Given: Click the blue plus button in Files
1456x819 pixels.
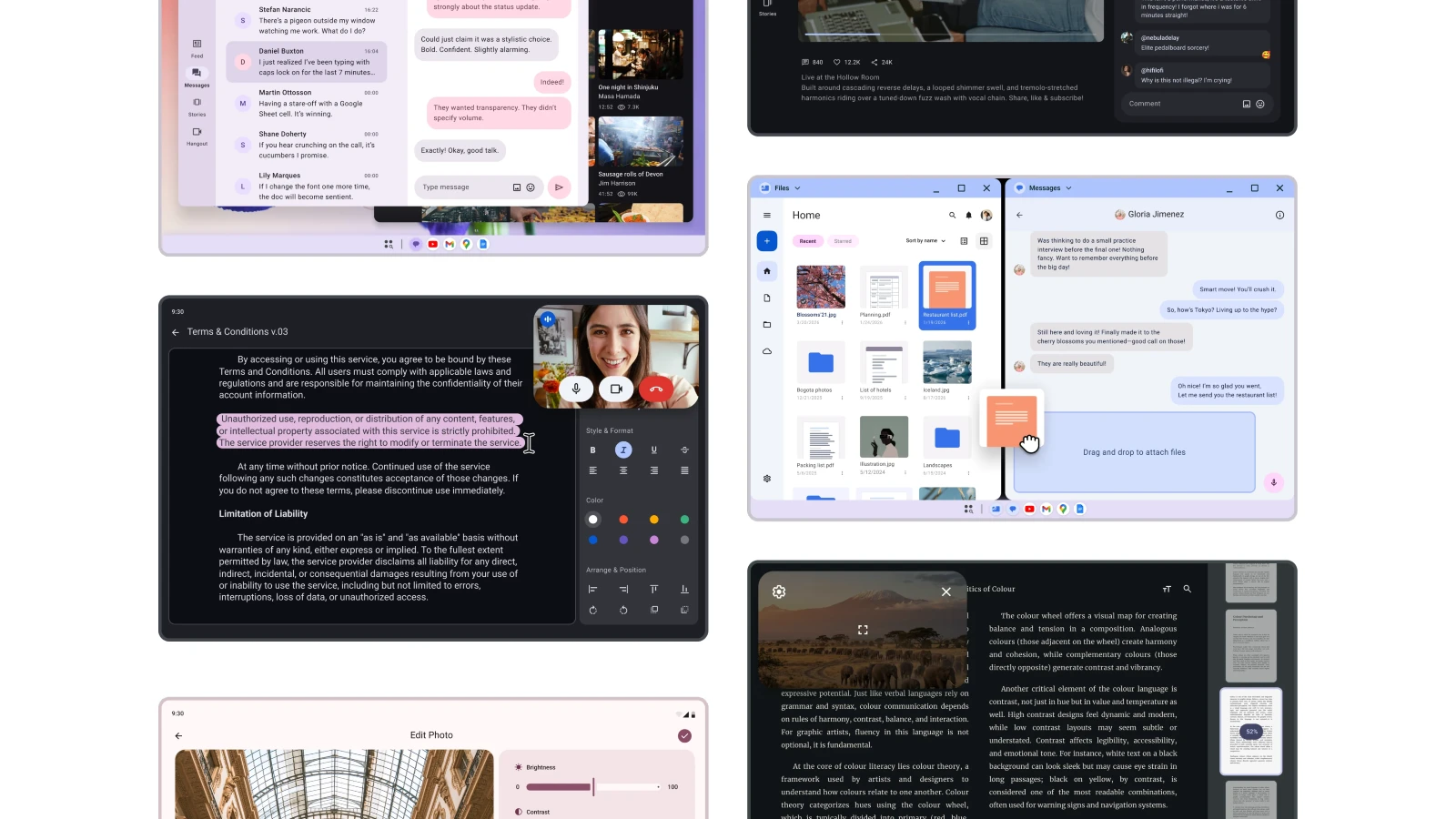Looking at the screenshot, I should click(x=766, y=241).
